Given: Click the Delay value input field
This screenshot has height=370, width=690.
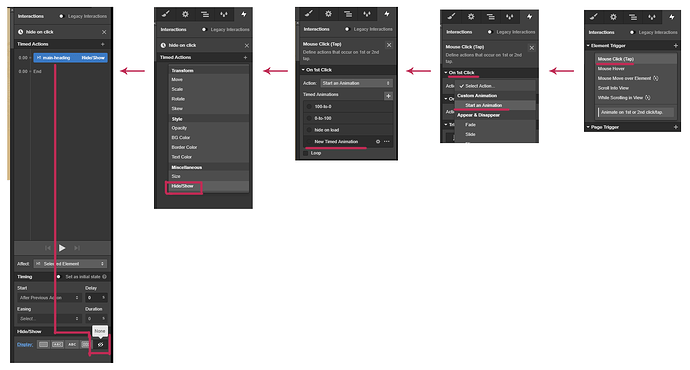Looking at the screenshot, I should pos(96,298).
